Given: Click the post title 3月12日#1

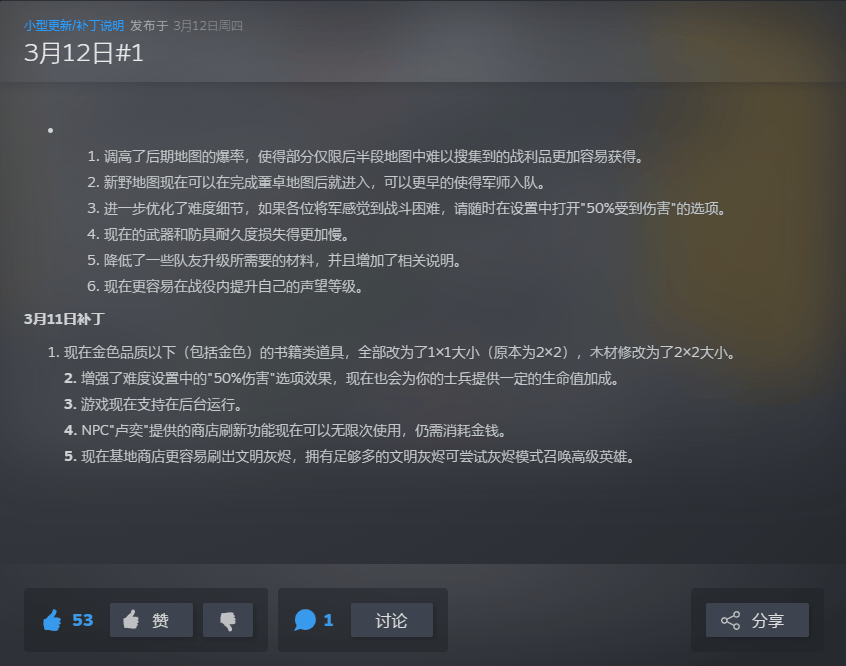Looking at the screenshot, I should [x=84, y=53].
